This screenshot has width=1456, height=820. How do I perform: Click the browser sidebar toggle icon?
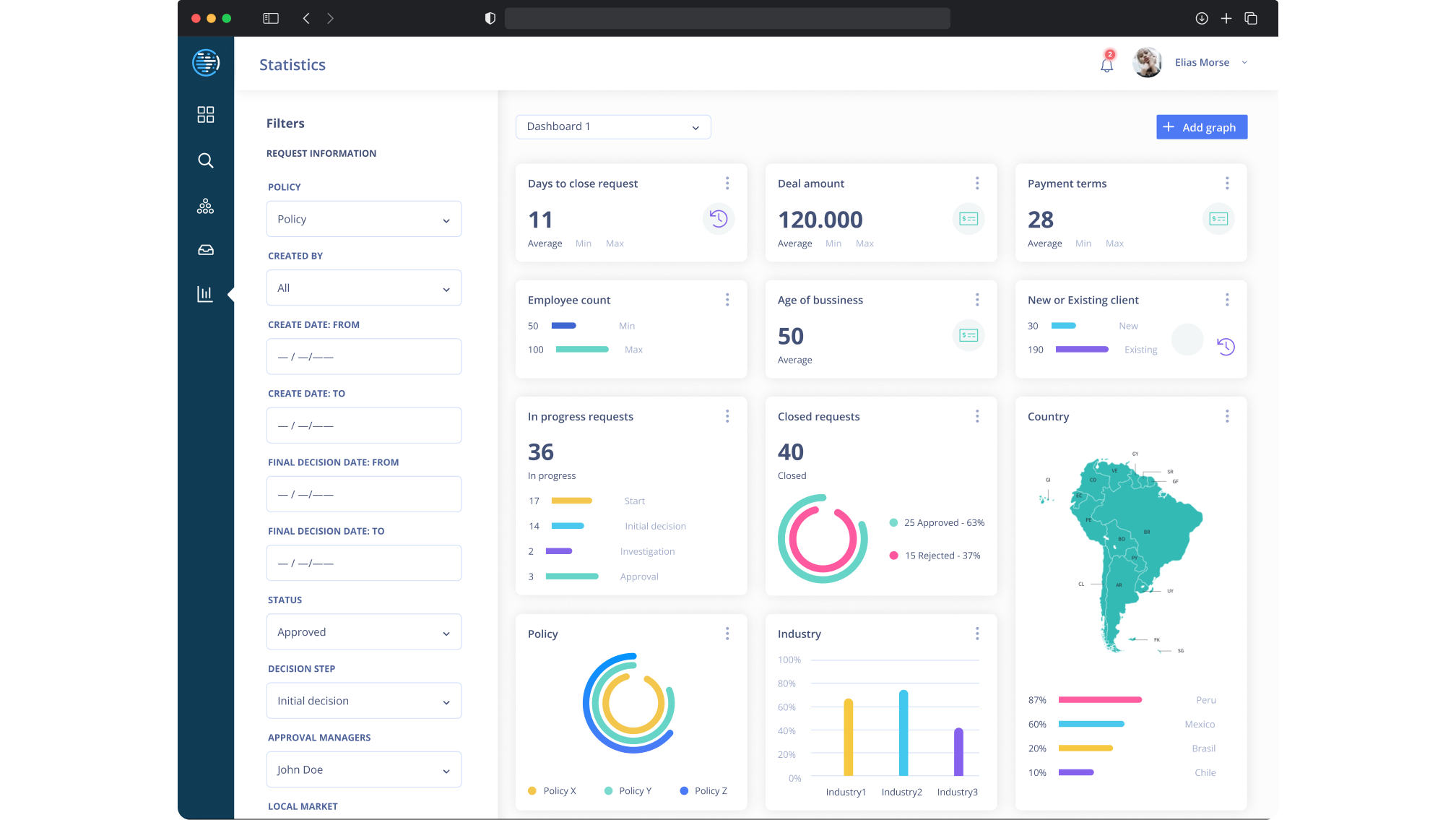[271, 19]
